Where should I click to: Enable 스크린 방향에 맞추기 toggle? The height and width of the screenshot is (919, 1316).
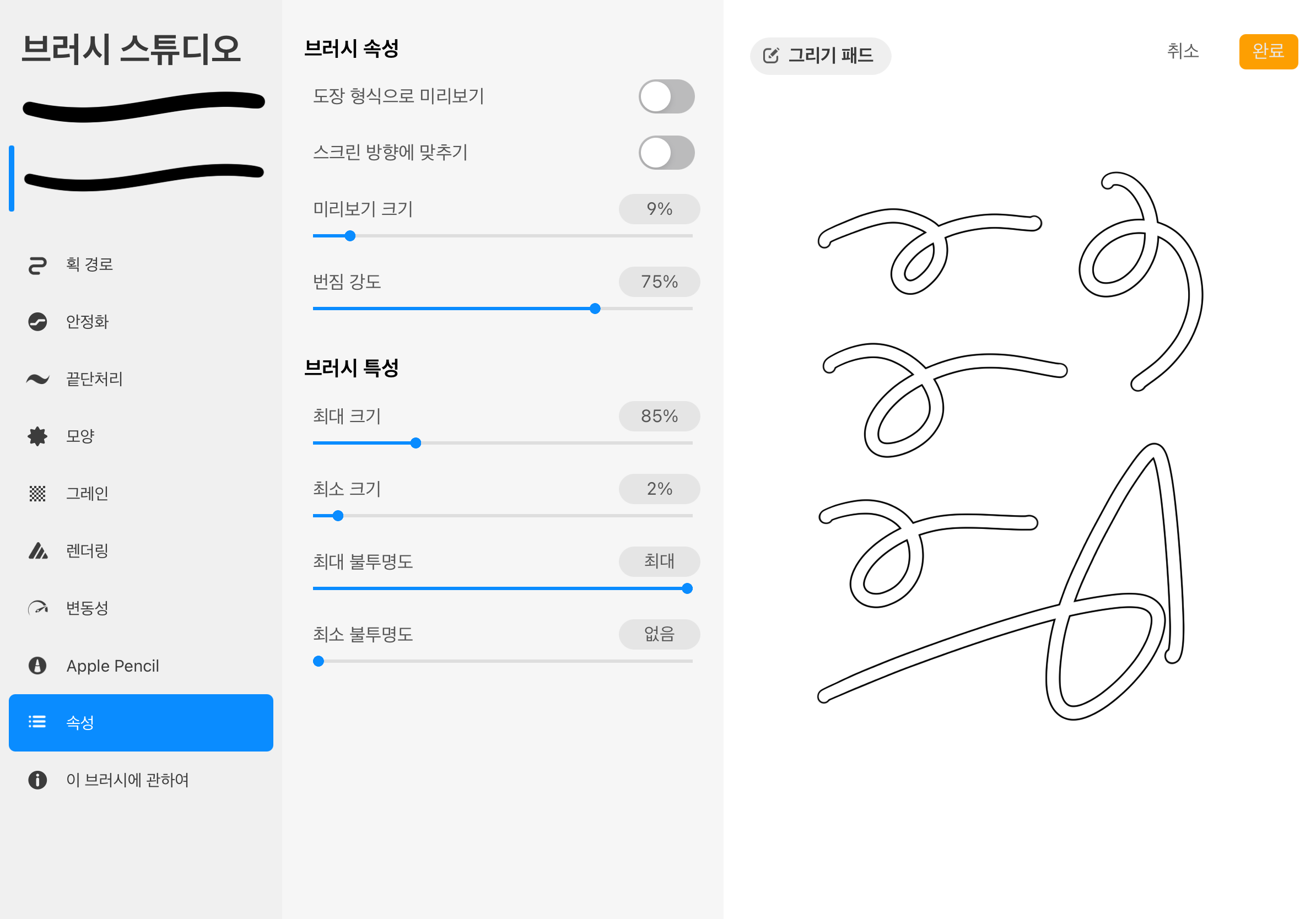click(x=665, y=151)
